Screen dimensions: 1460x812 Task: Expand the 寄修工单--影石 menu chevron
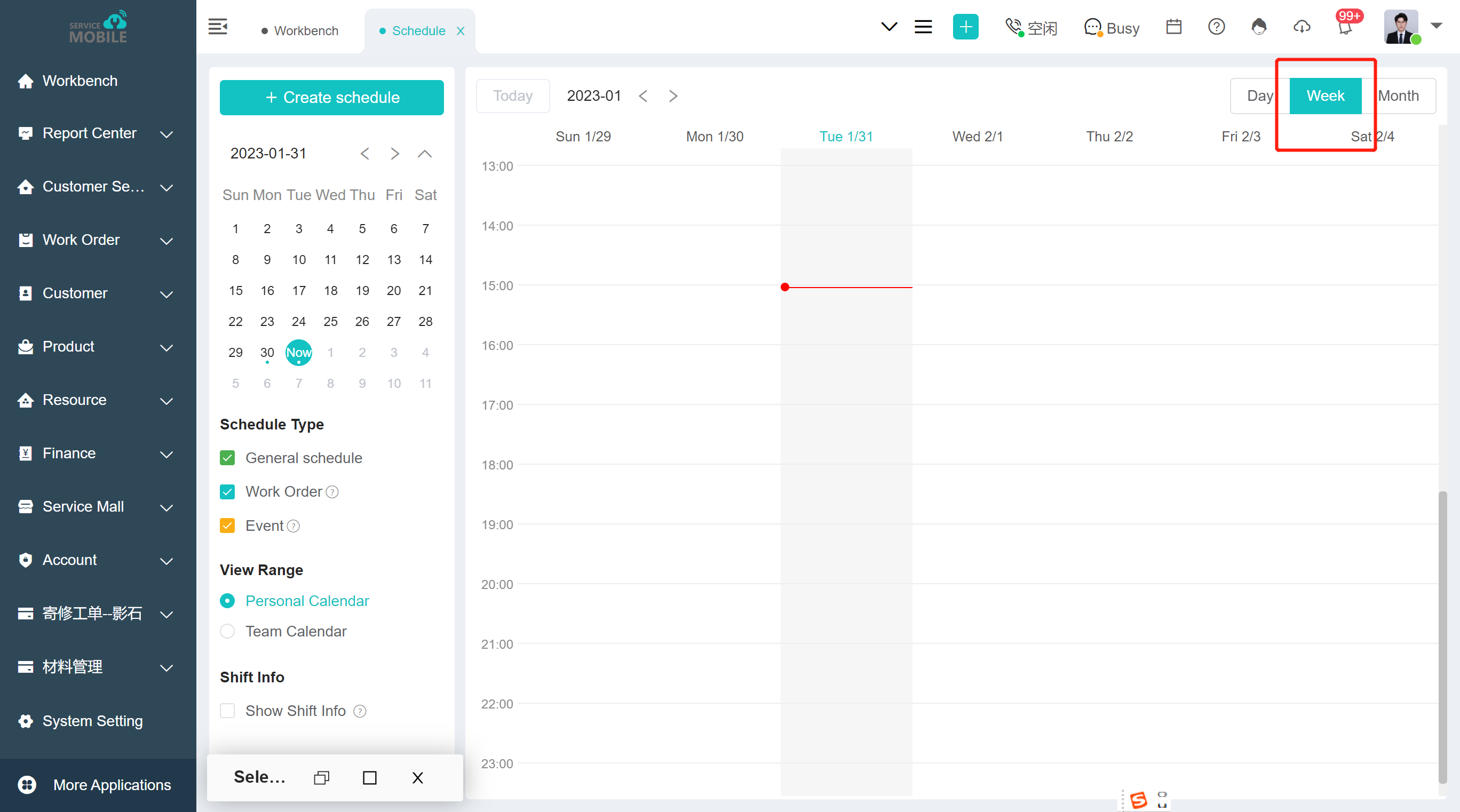(166, 614)
